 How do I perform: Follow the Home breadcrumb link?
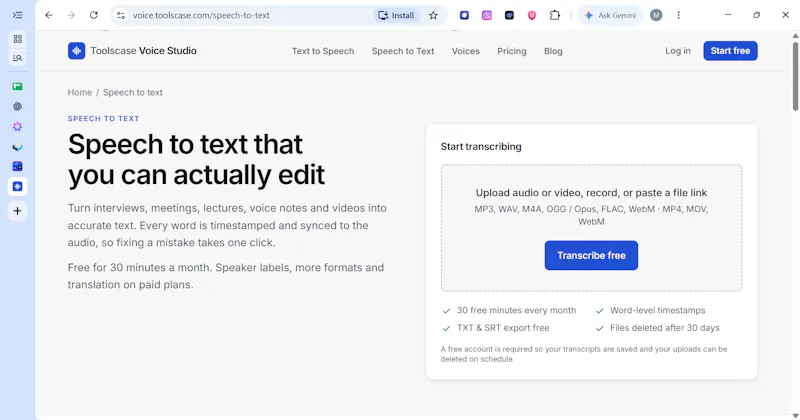pos(80,92)
